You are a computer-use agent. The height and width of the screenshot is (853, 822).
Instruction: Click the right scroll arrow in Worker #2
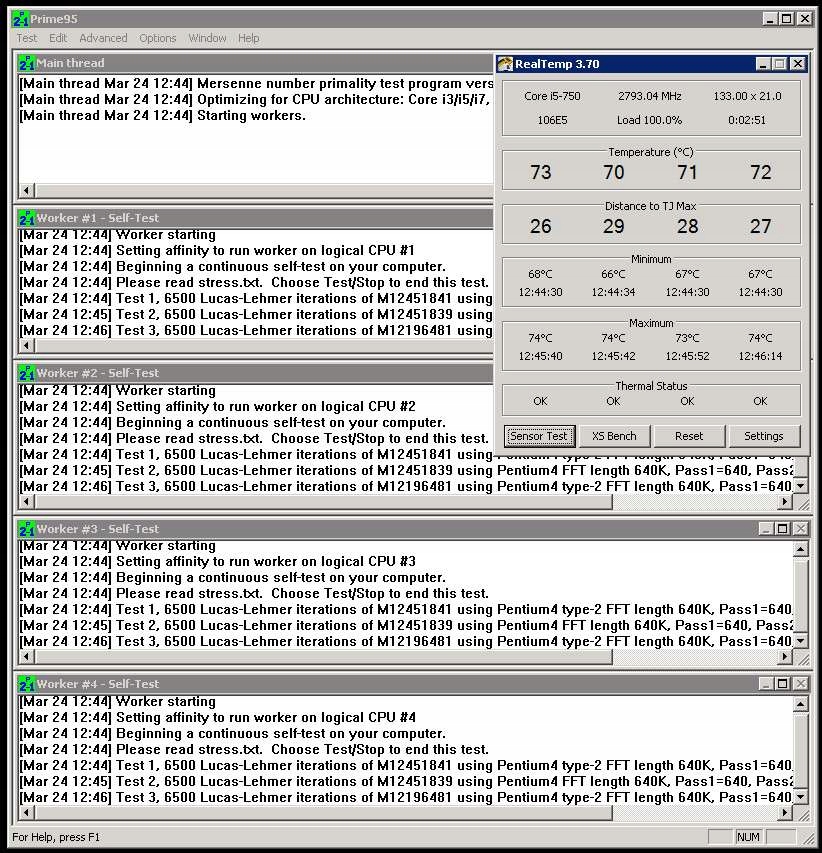[x=784, y=501]
